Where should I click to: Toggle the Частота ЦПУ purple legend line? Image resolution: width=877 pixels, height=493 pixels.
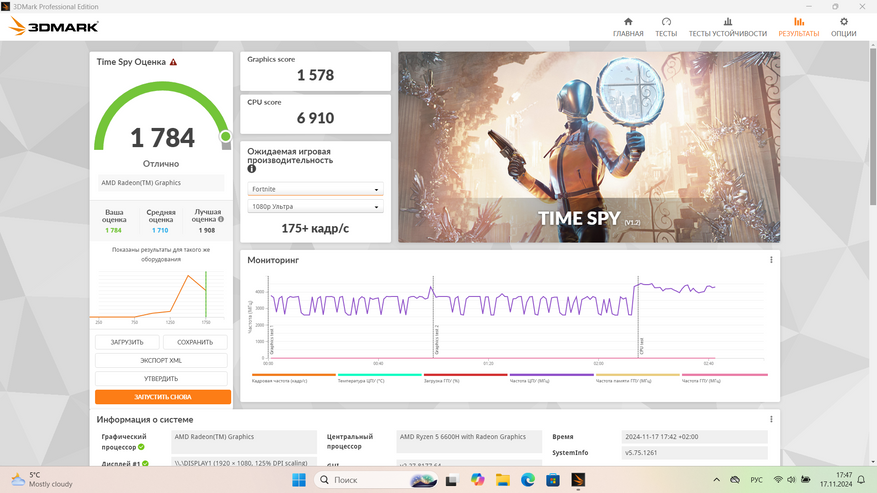[x=551, y=375]
